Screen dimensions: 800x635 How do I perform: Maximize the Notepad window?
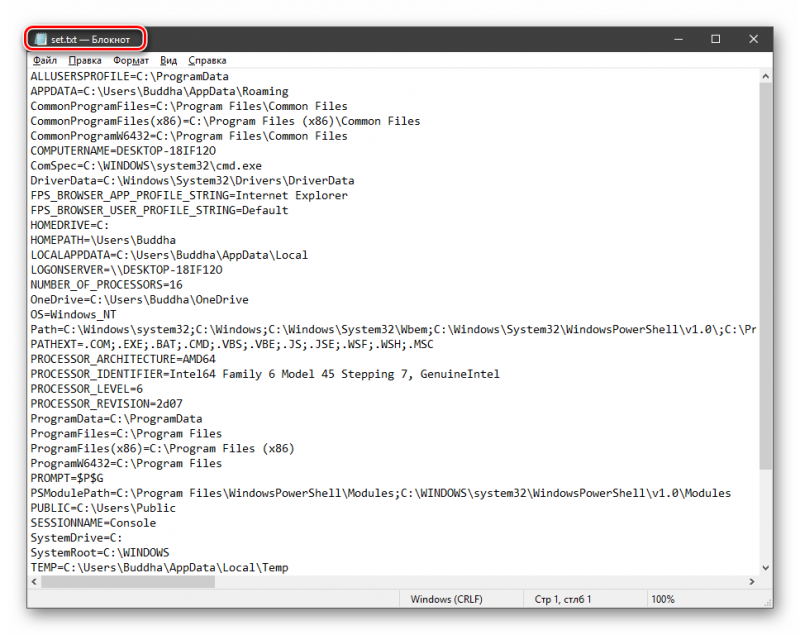[715, 39]
